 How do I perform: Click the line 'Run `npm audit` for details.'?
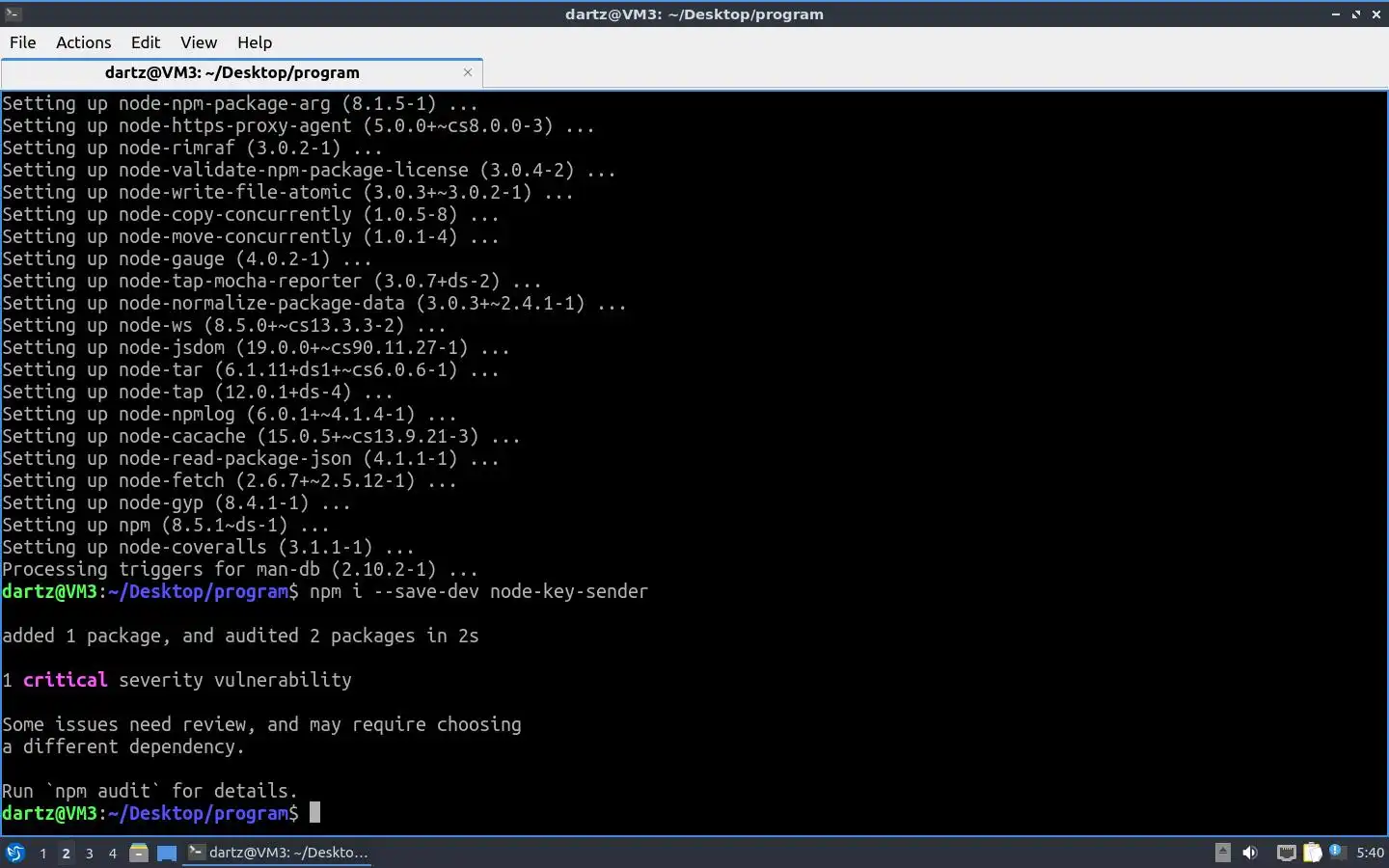pyautogui.click(x=150, y=791)
